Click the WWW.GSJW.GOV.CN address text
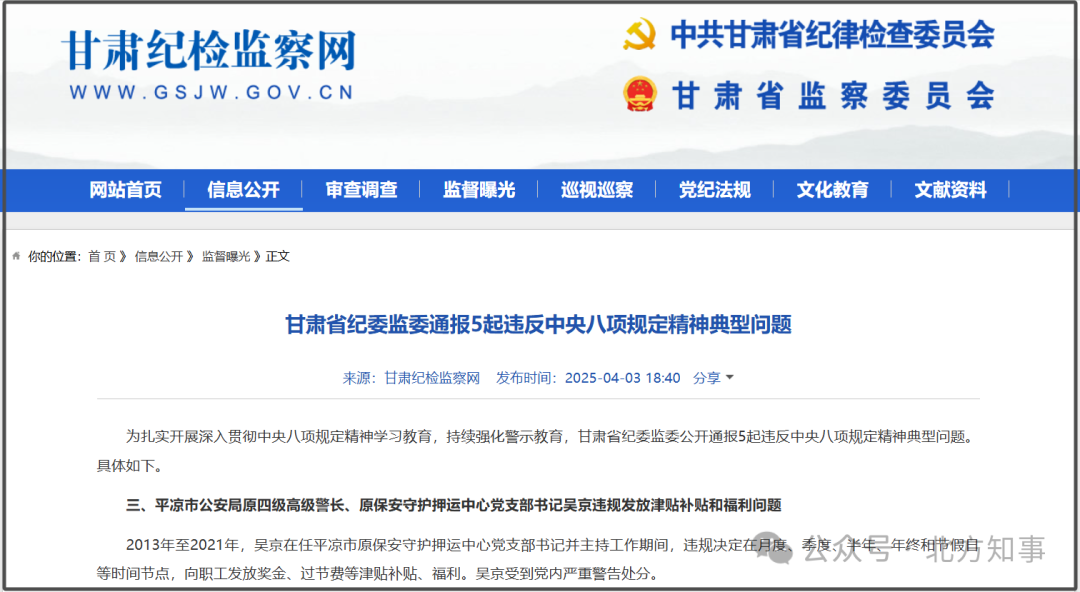 tap(211, 92)
